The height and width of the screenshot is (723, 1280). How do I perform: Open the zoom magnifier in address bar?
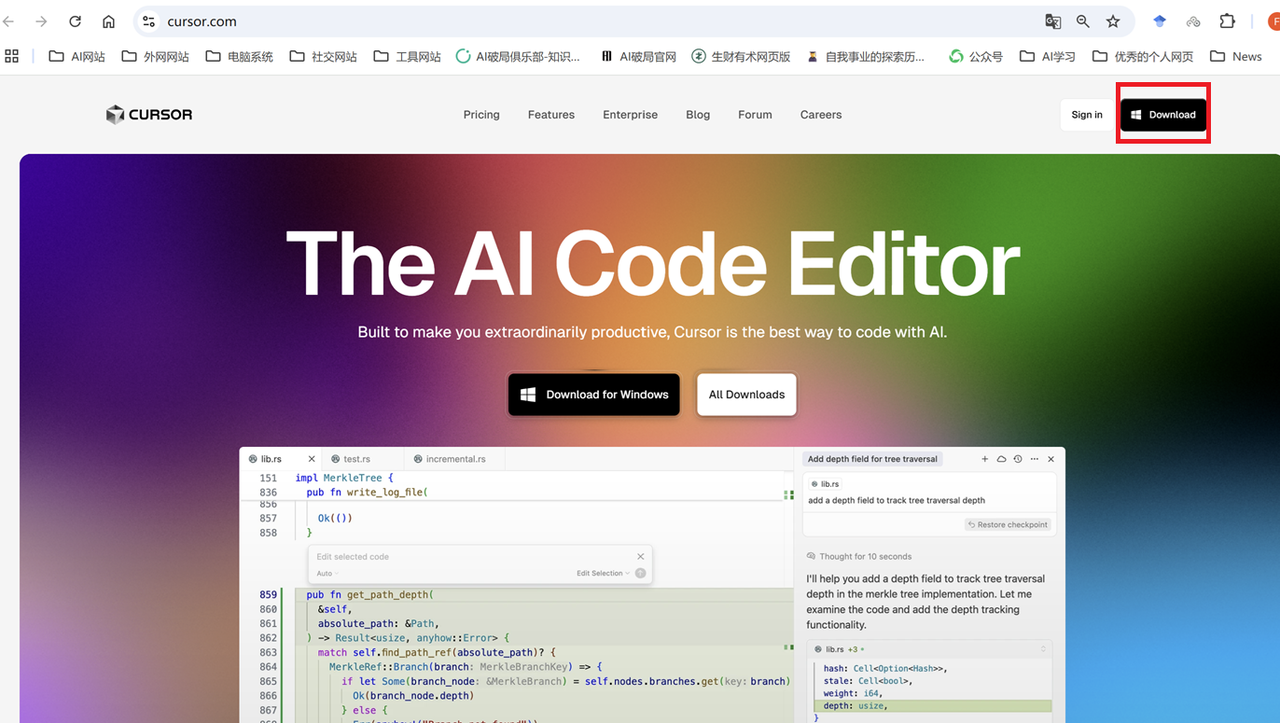(1083, 21)
